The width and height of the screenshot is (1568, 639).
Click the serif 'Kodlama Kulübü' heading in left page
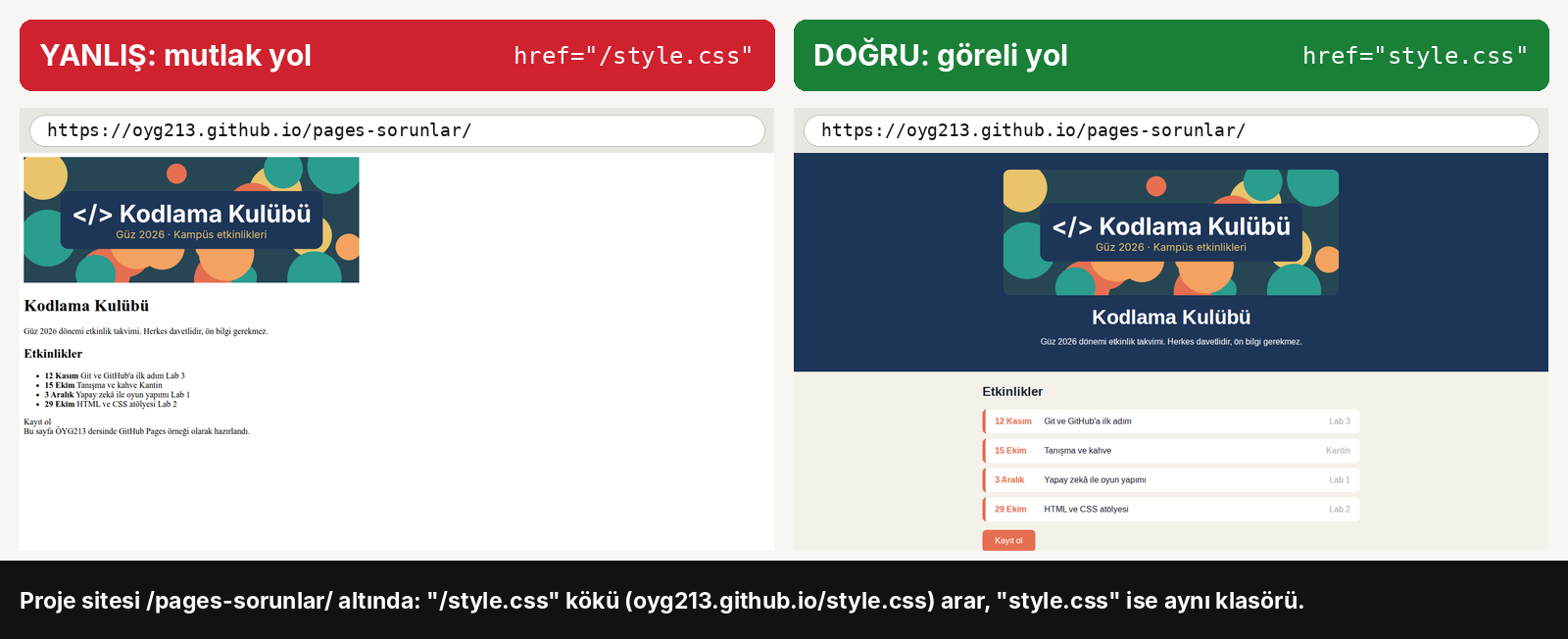point(86,306)
